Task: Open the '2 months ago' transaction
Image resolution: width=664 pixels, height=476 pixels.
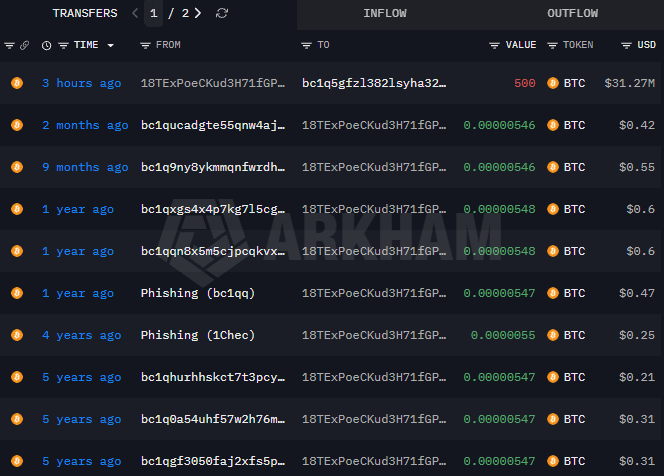Action: (85, 125)
